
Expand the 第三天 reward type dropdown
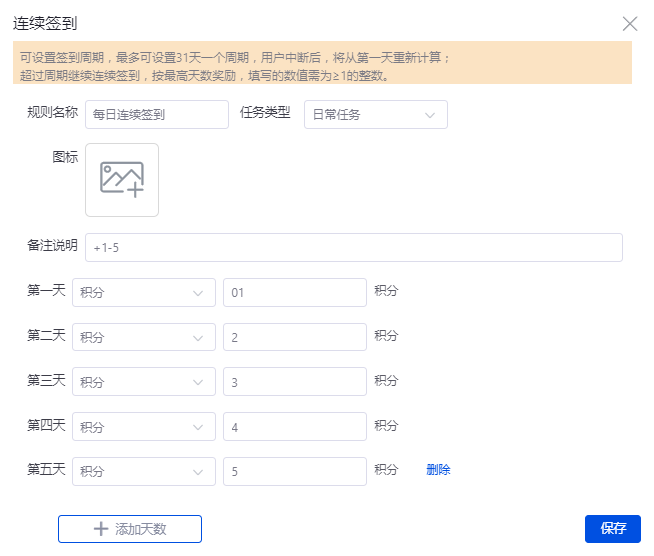click(144, 382)
